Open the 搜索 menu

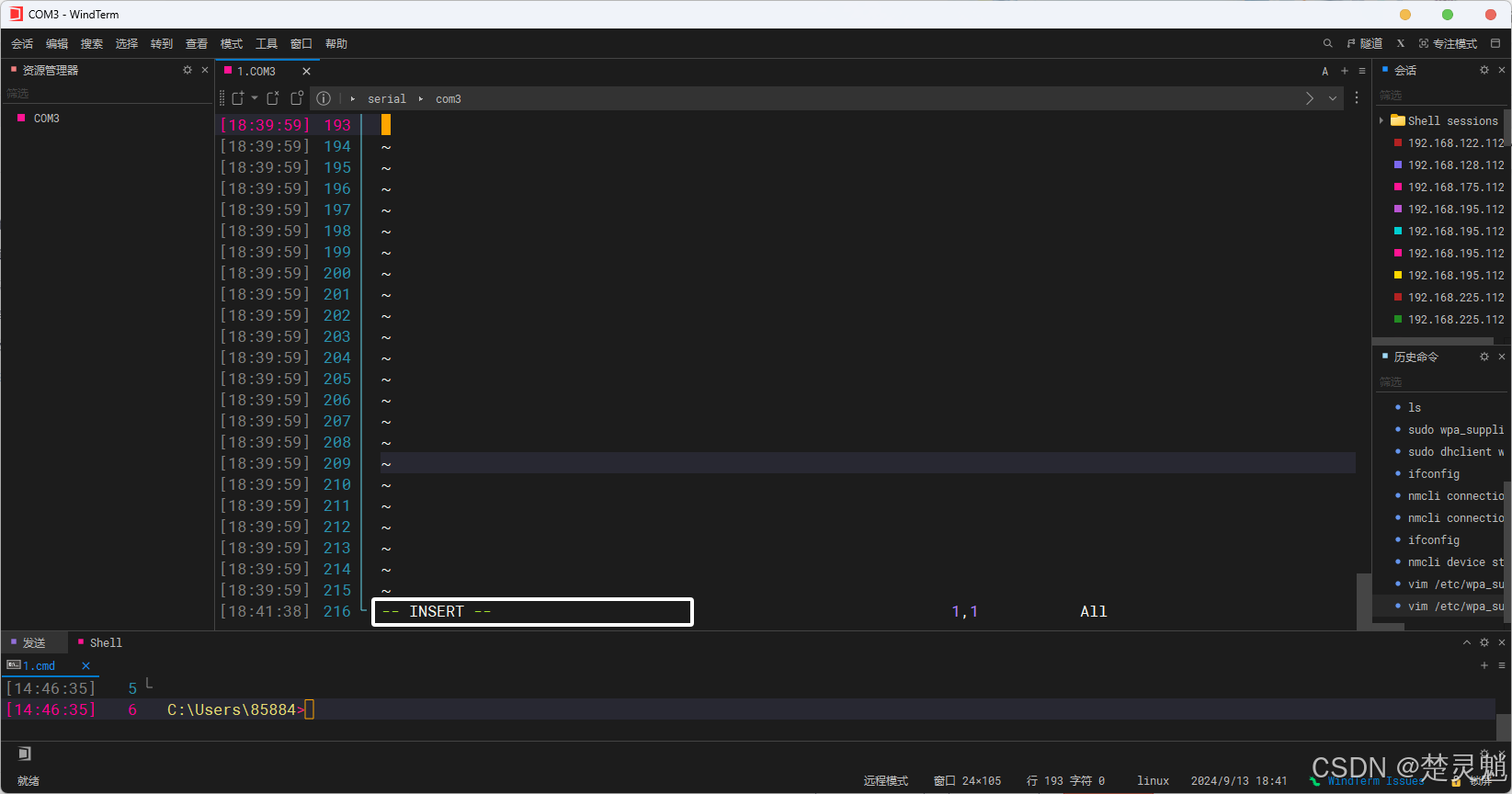(92, 43)
